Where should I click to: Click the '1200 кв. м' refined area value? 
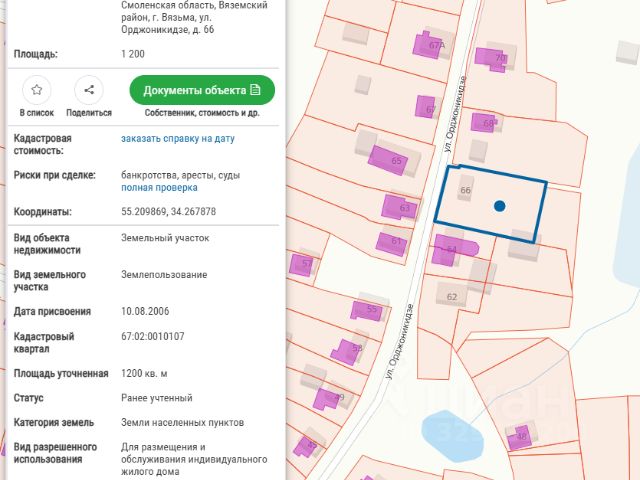(x=144, y=373)
